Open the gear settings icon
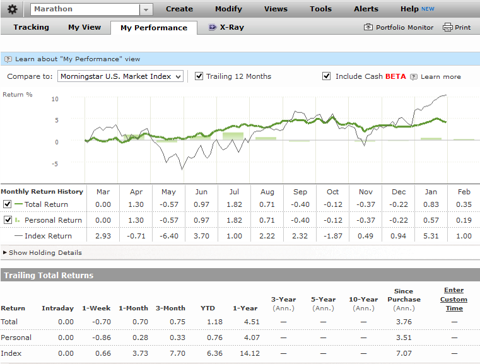Viewport: 480px width, 364px height. click(x=12, y=9)
